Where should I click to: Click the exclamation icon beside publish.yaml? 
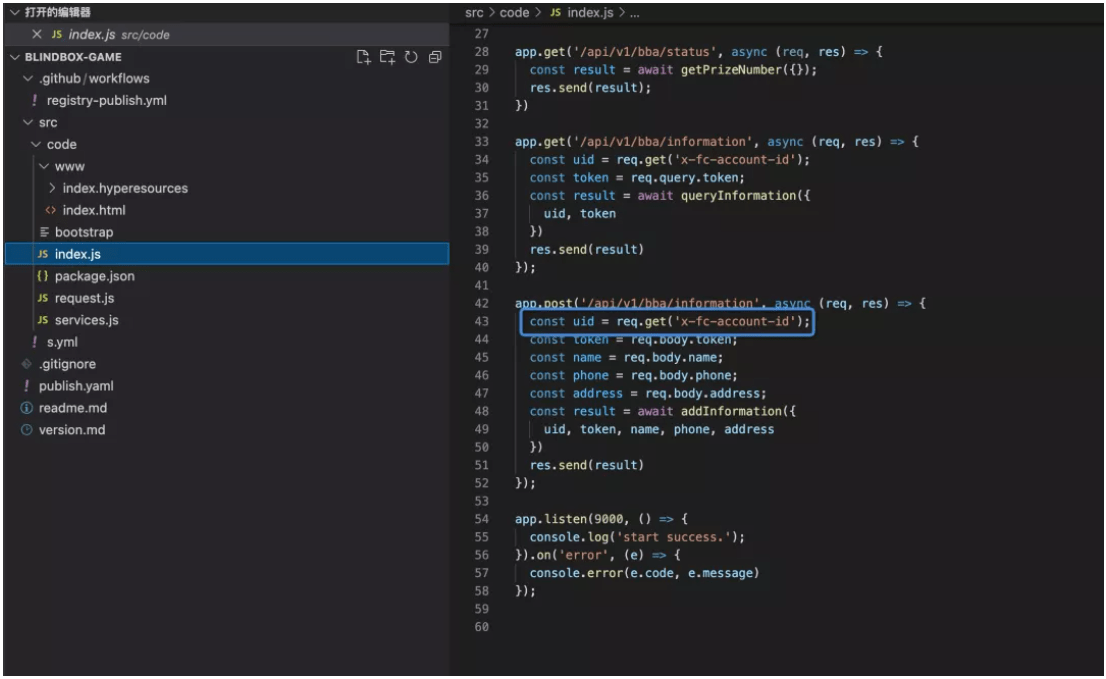pos(27,386)
